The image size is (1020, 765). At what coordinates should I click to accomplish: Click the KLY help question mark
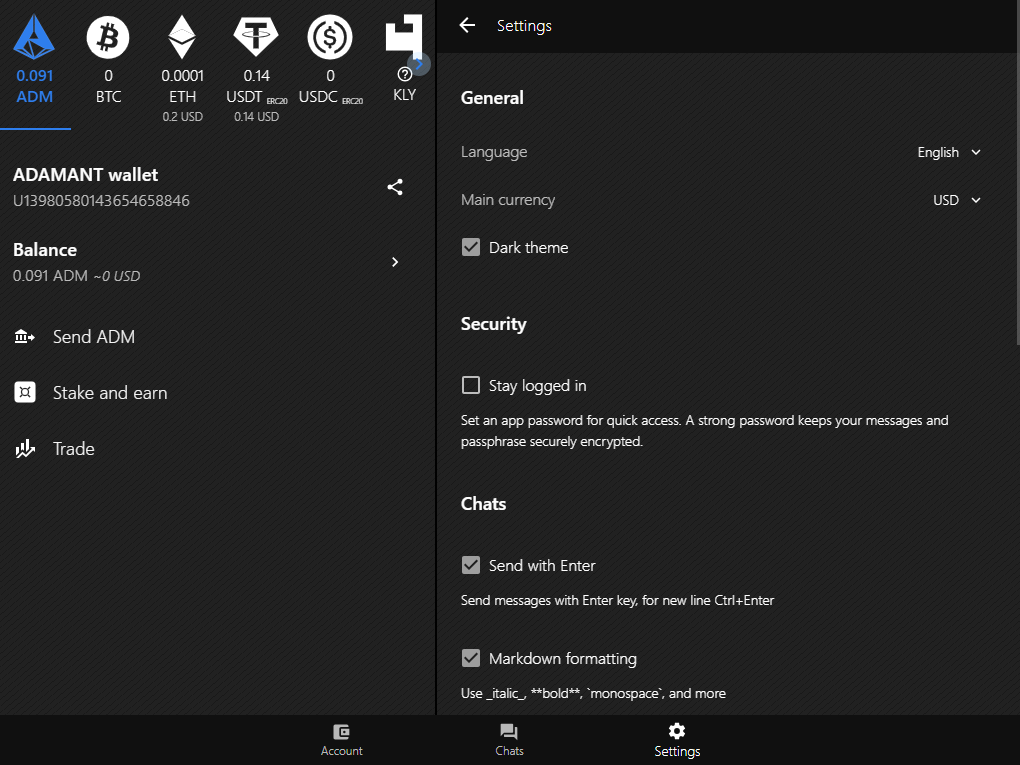(405, 74)
